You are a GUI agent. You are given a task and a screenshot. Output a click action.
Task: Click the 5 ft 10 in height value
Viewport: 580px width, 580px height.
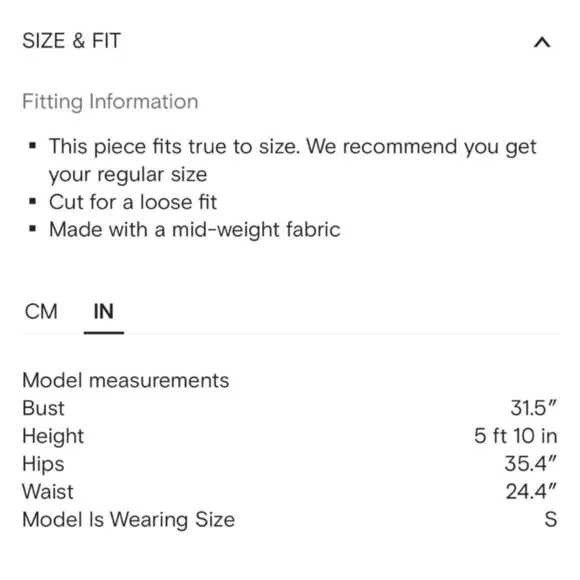point(516,436)
